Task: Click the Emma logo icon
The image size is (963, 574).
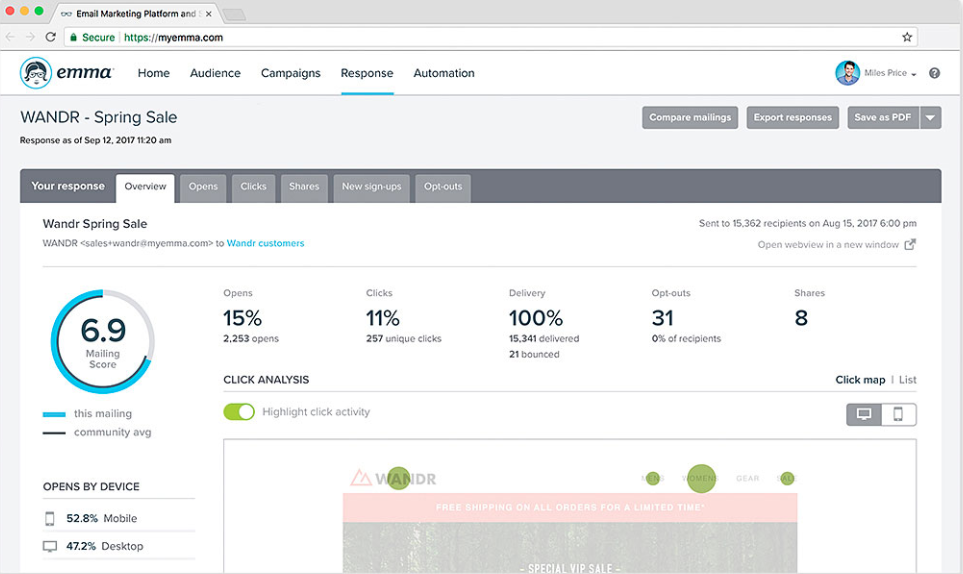Action: (x=36, y=73)
